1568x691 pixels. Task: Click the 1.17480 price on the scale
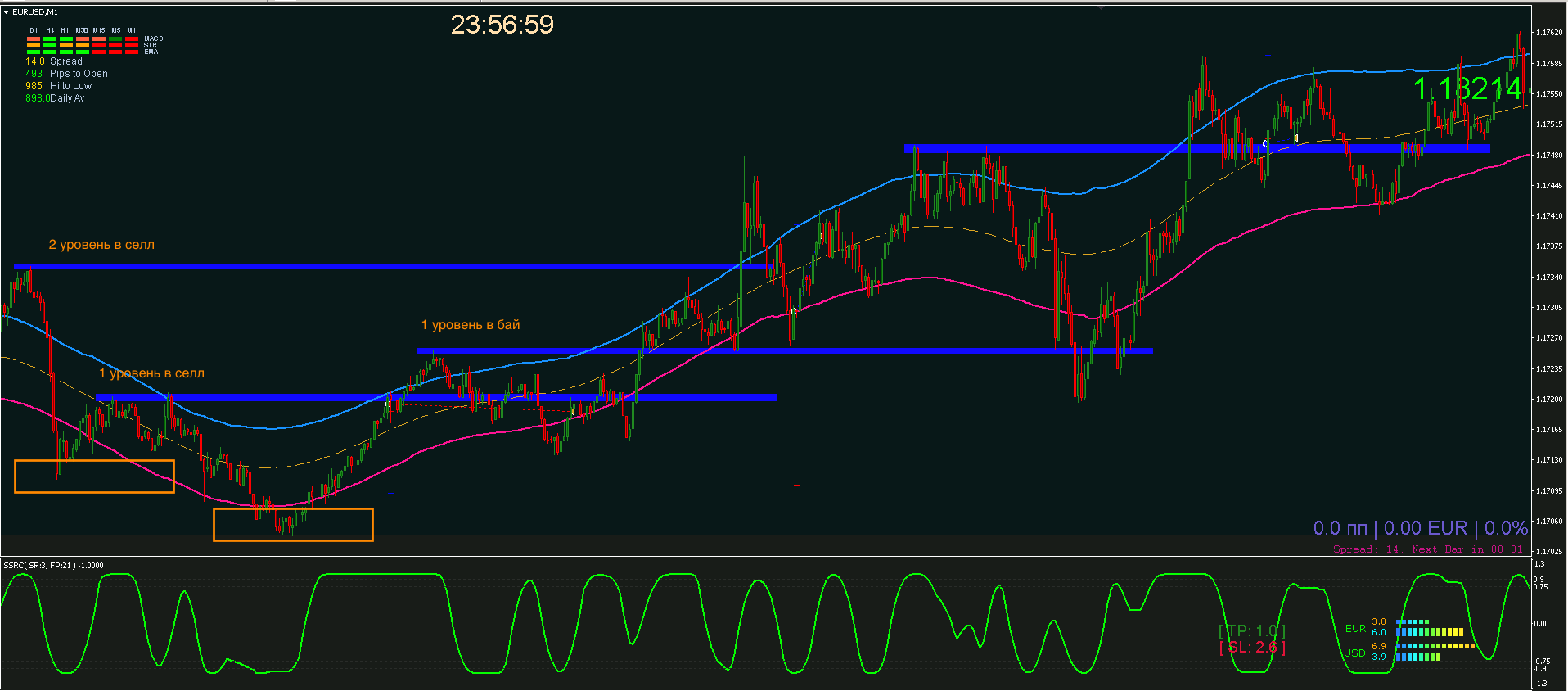[1549, 155]
